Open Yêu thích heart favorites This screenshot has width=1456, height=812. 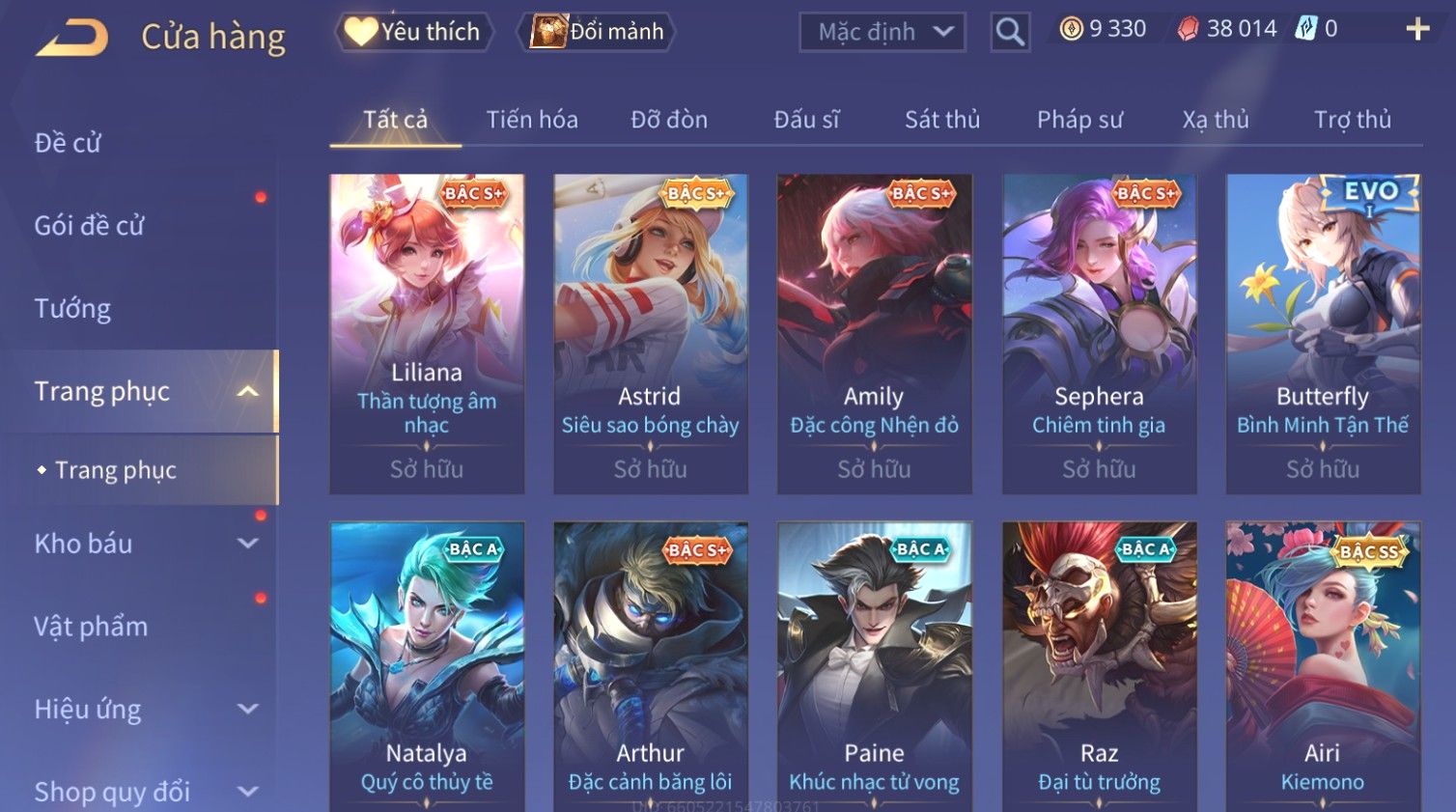coord(414,32)
